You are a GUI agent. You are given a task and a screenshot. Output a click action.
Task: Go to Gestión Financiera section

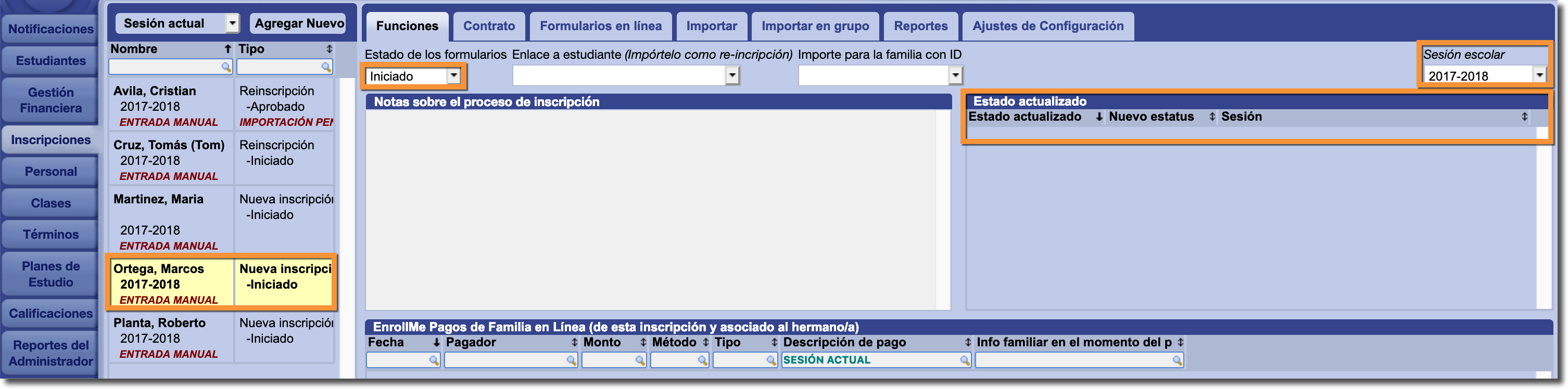[50, 100]
